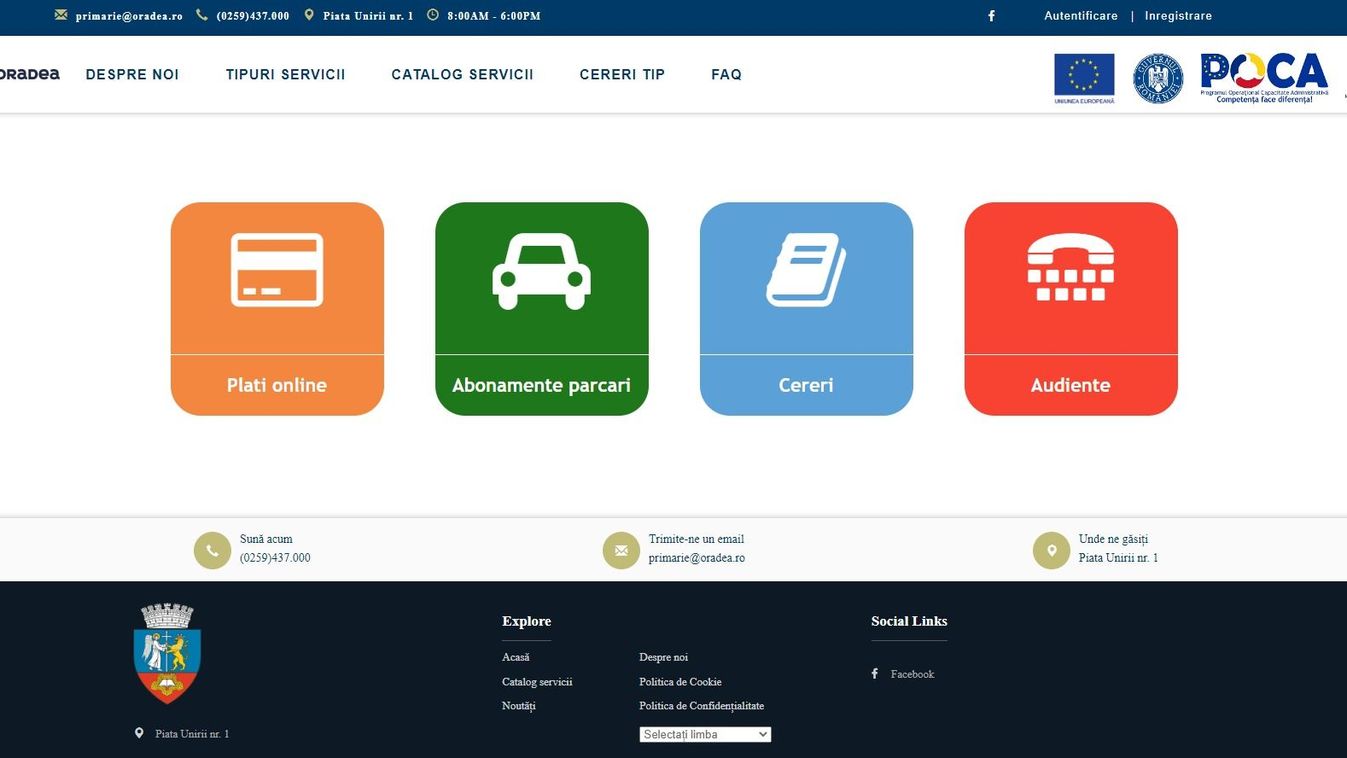Click the 8:00AM - 6:00PM hours text
The image size is (1347, 758).
[494, 16]
